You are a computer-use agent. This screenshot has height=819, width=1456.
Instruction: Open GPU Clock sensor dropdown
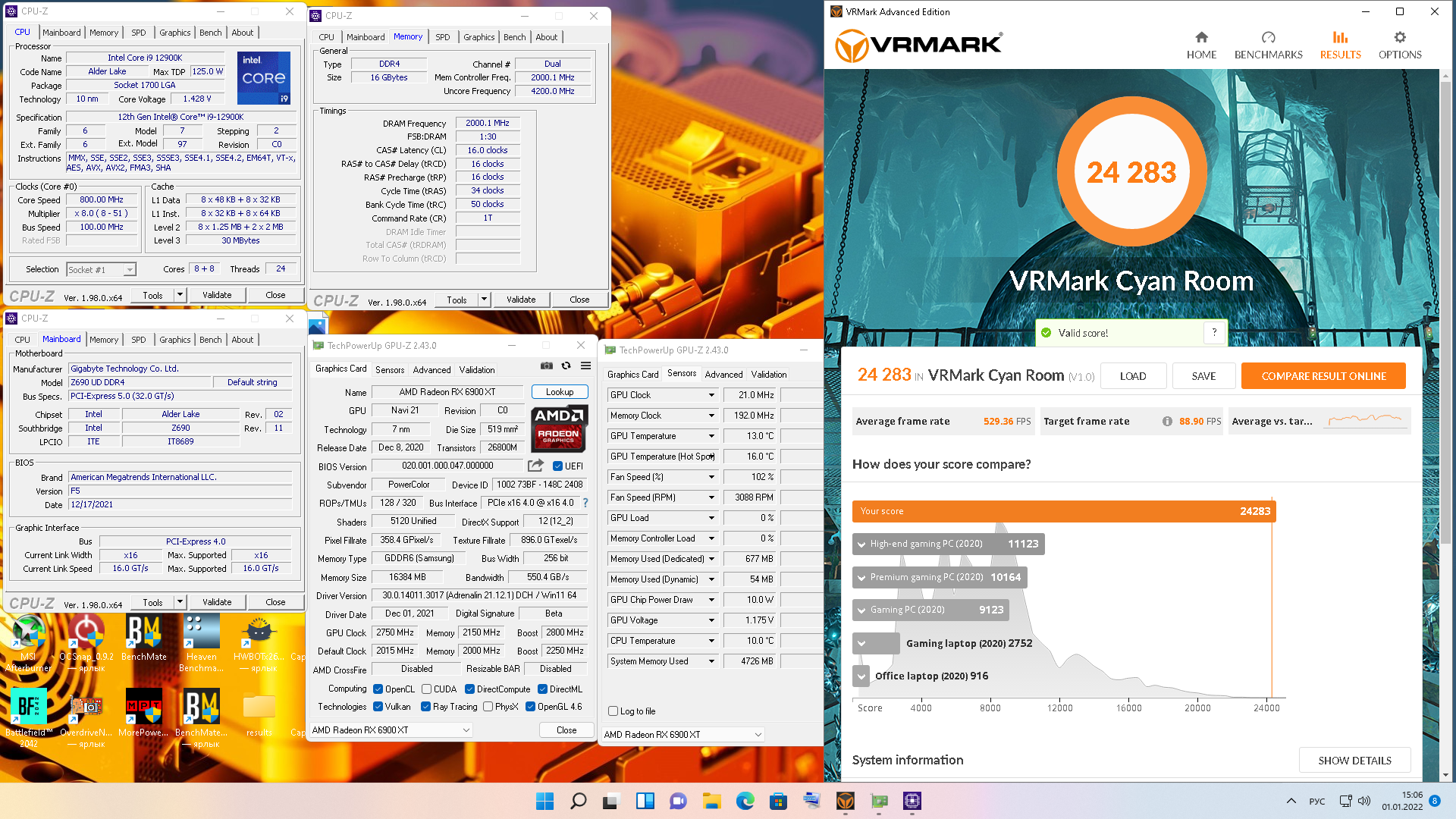711,395
